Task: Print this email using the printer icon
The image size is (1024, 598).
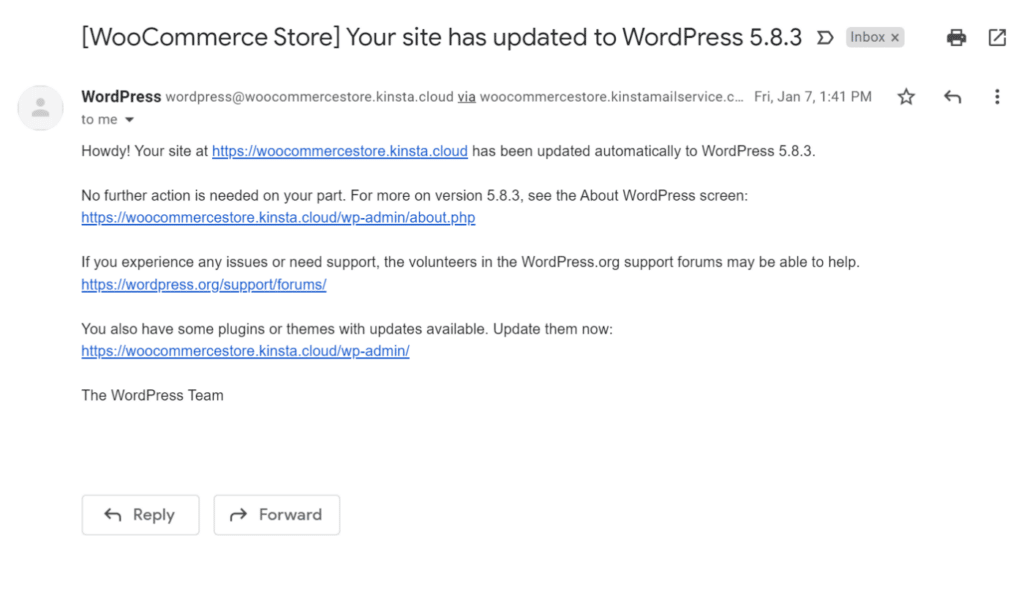Action: (x=957, y=38)
